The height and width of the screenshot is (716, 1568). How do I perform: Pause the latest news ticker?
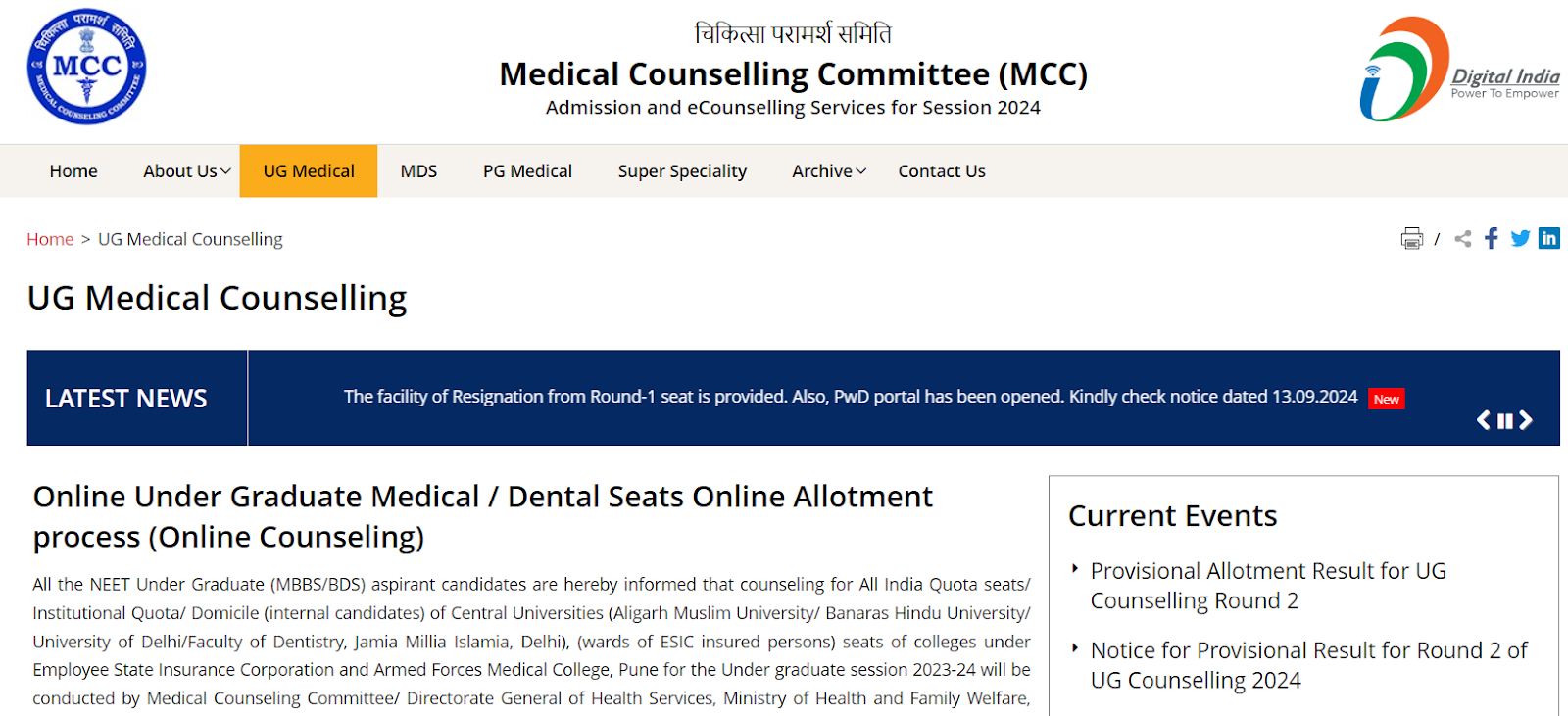(1505, 421)
